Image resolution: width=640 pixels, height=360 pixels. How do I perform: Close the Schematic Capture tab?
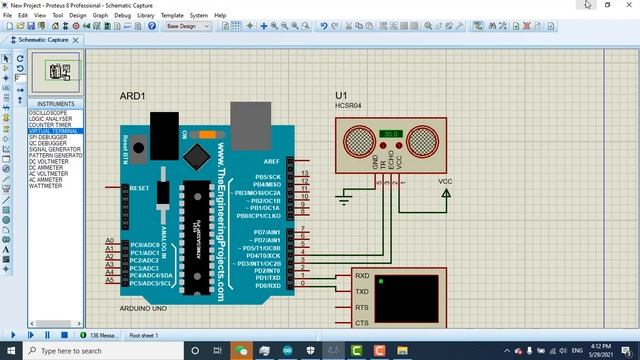(x=76, y=40)
